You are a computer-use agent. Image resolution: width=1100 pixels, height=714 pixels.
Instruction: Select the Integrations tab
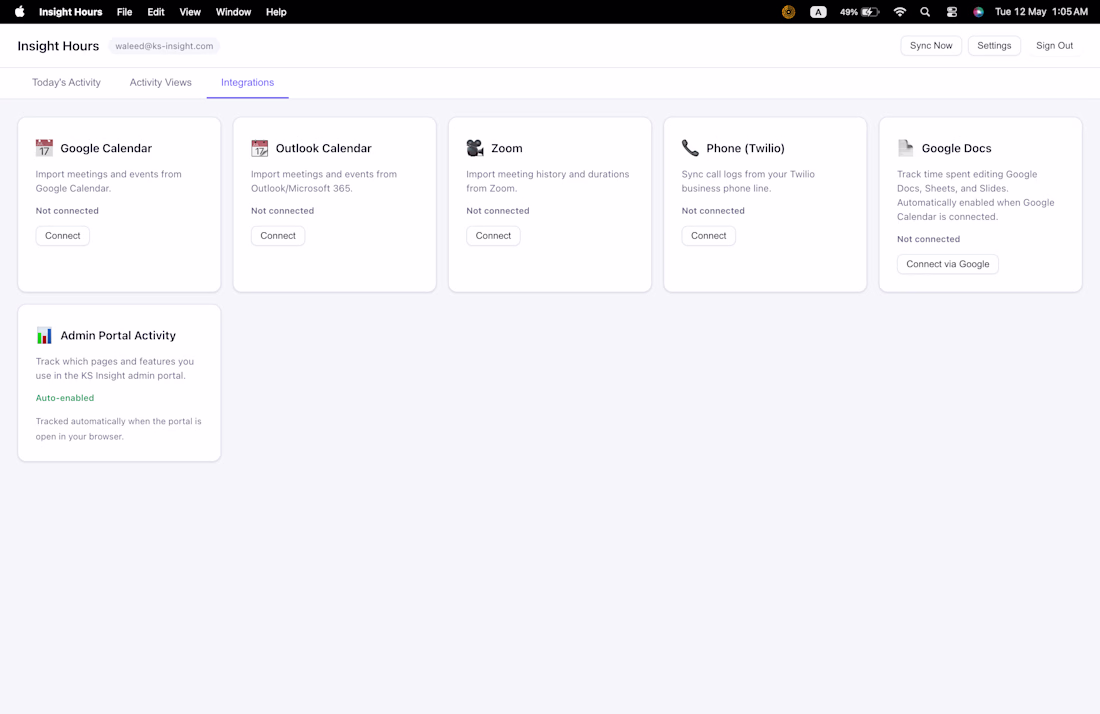(248, 83)
